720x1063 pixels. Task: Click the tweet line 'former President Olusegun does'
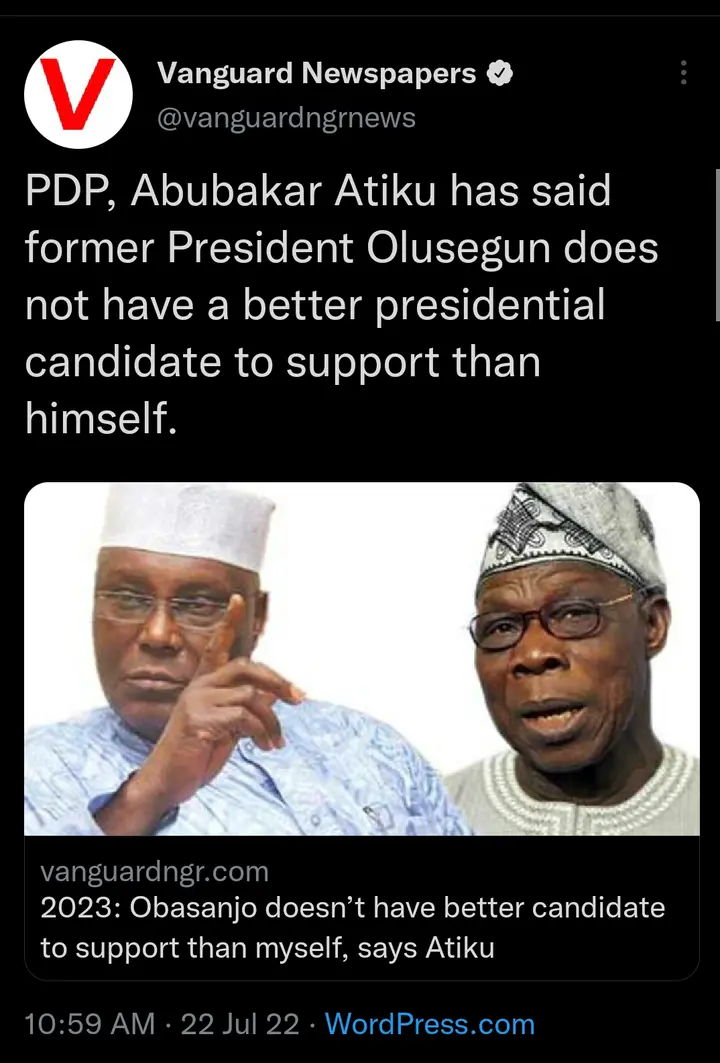(342, 248)
